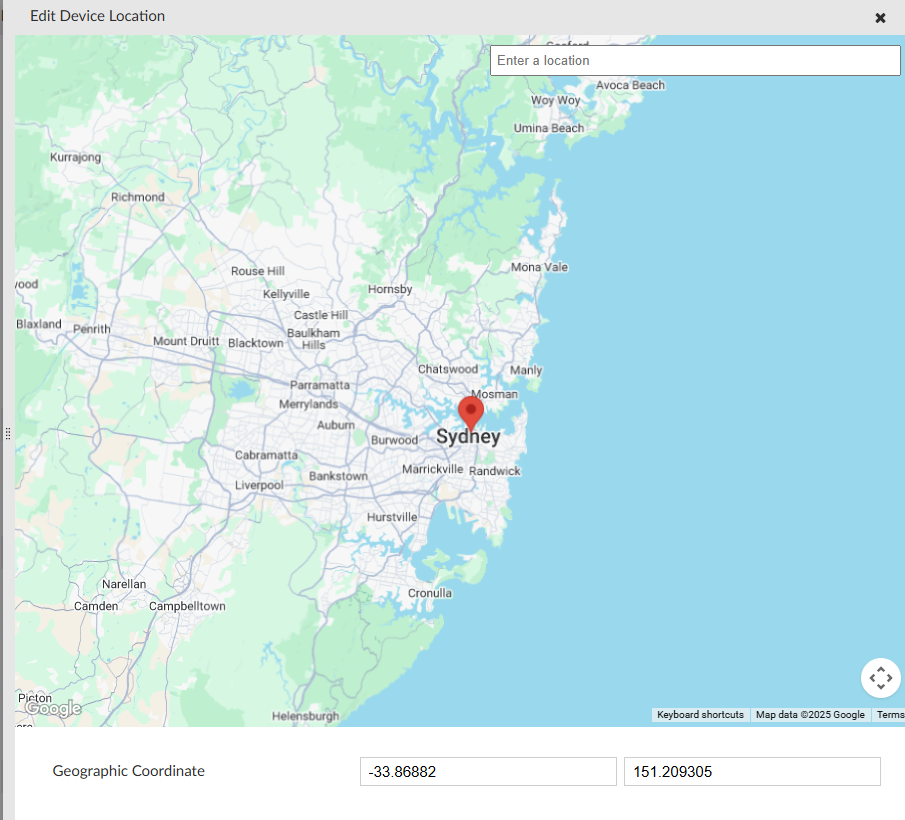The width and height of the screenshot is (905, 820).
Task: Click the Randwick label on the map
Action: click(495, 471)
